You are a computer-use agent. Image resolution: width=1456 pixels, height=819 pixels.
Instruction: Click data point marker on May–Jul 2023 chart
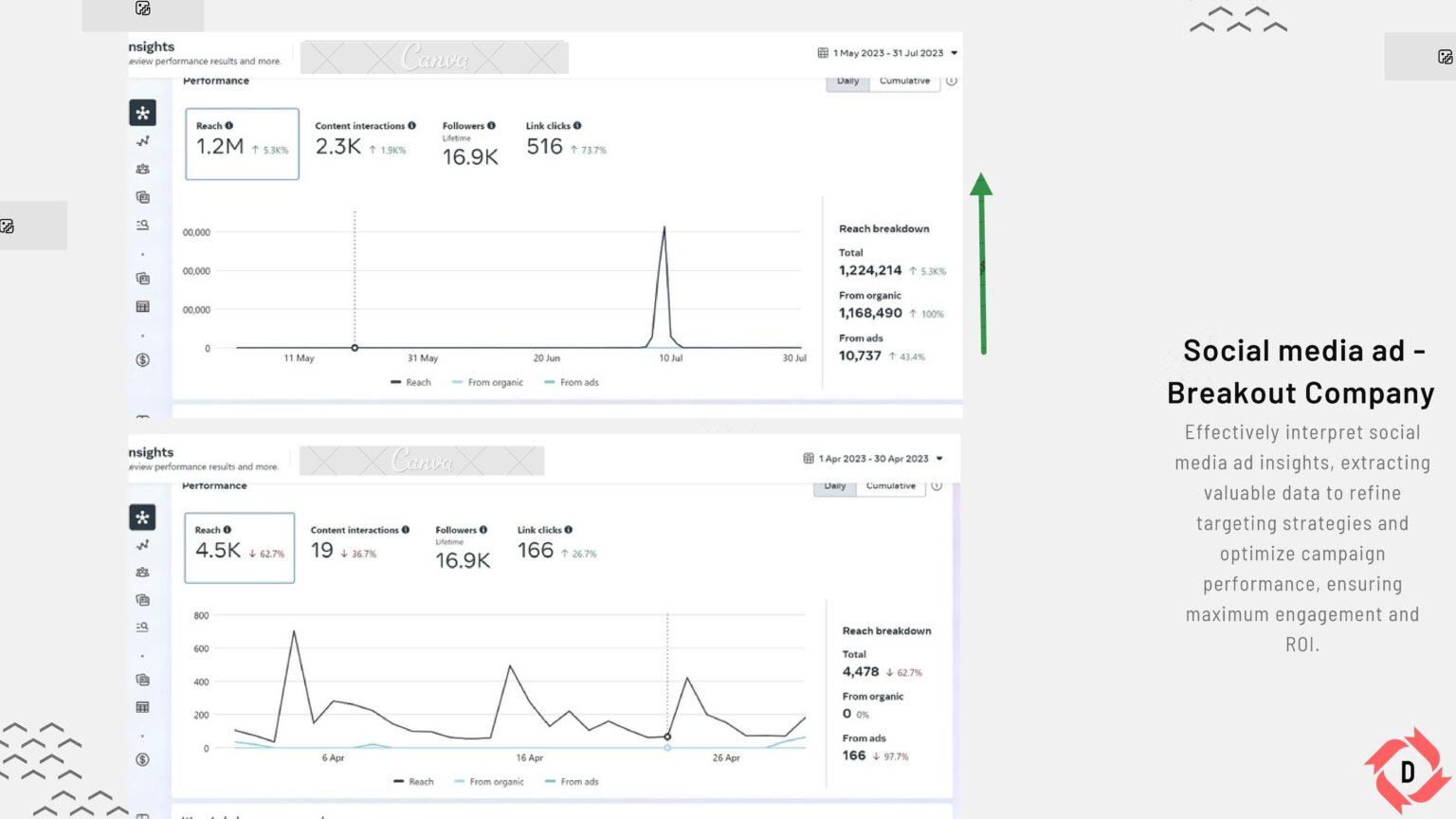click(x=355, y=348)
